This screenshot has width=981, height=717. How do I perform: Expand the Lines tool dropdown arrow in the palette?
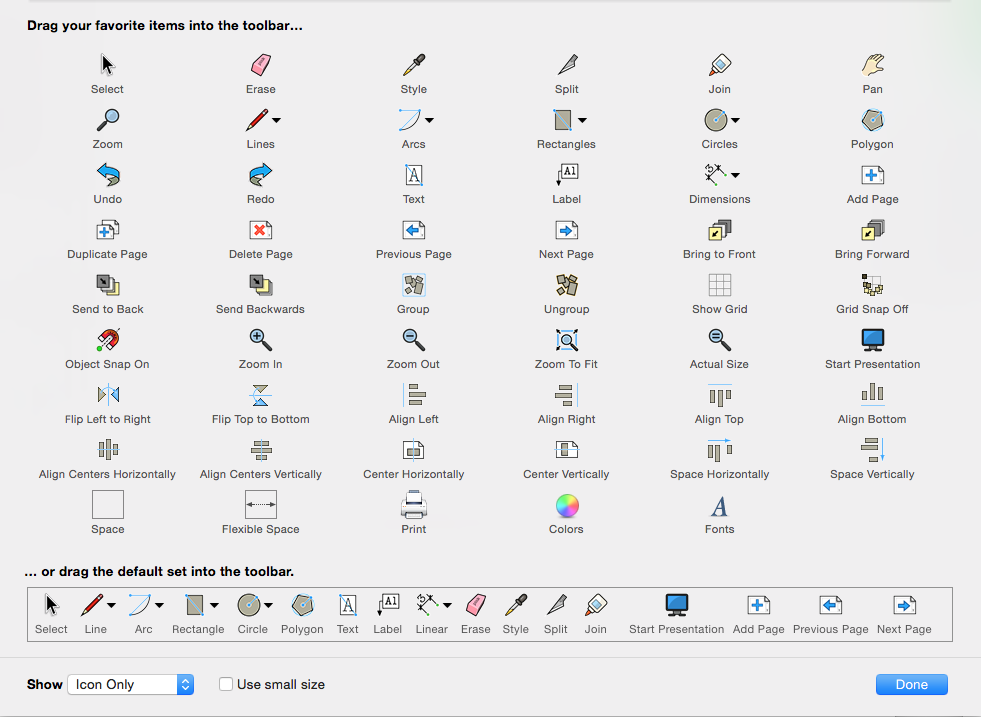(277, 120)
